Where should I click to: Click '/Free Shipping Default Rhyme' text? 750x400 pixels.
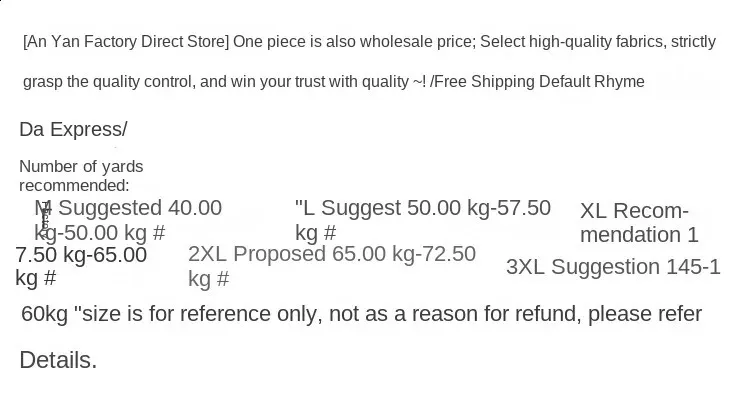[x=537, y=81]
